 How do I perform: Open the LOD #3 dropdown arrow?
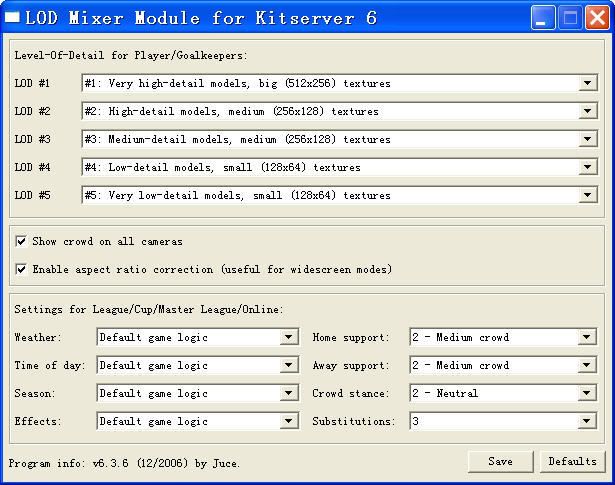tap(587, 139)
